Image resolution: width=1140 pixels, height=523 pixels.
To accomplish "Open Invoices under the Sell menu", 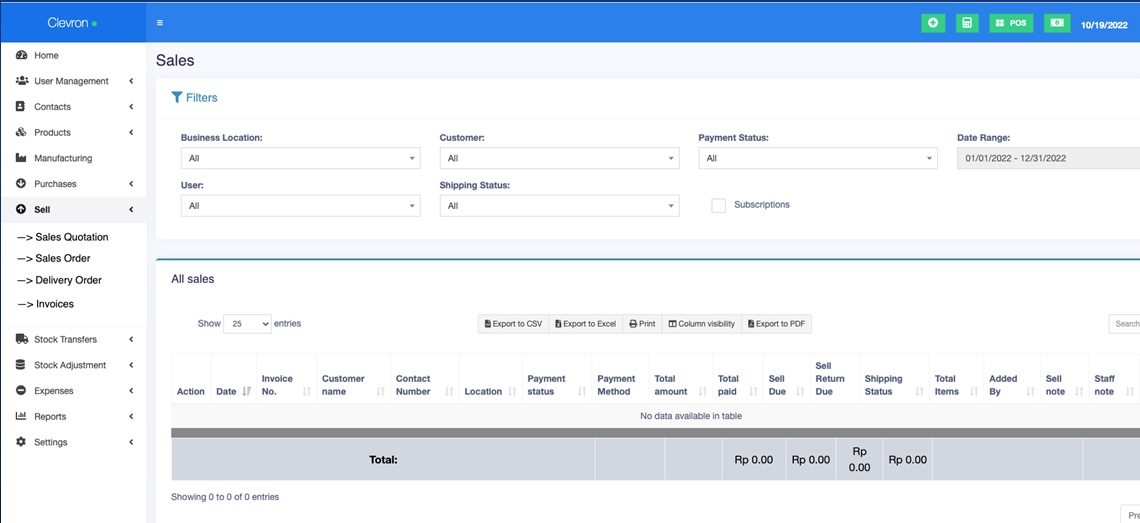I will pyautogui.click(x=54, y=304).
